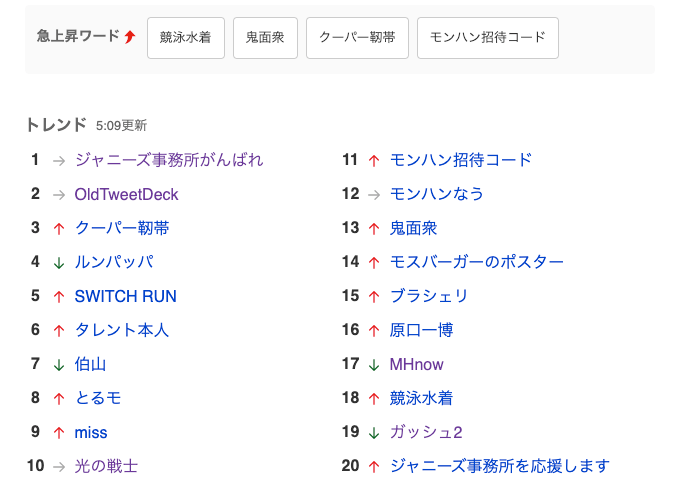Open rank 13 trend 鬼面衆
Viewport: 675px width, 482px height.
coord(413,228)
